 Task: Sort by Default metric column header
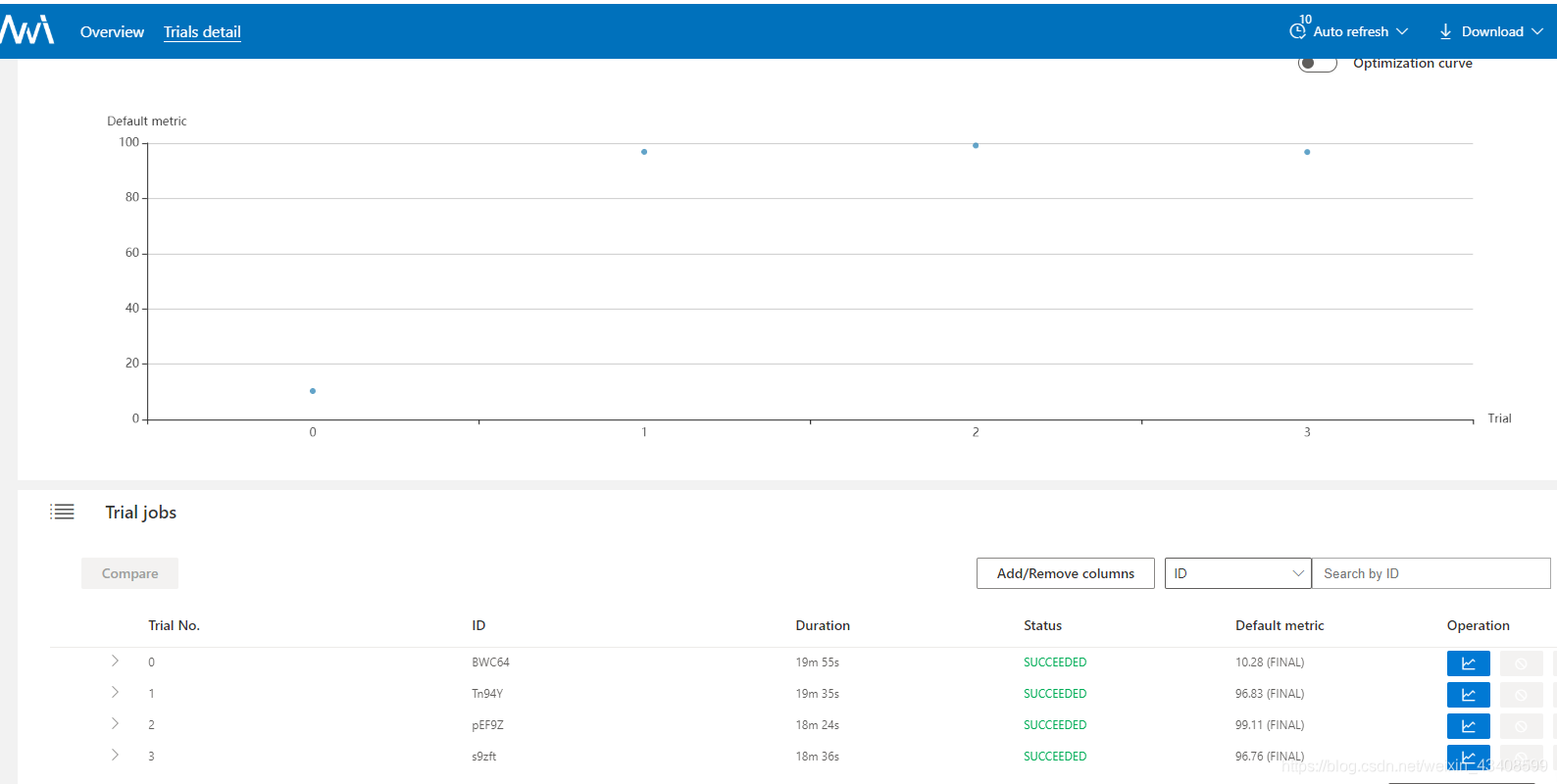[1280, 625]
